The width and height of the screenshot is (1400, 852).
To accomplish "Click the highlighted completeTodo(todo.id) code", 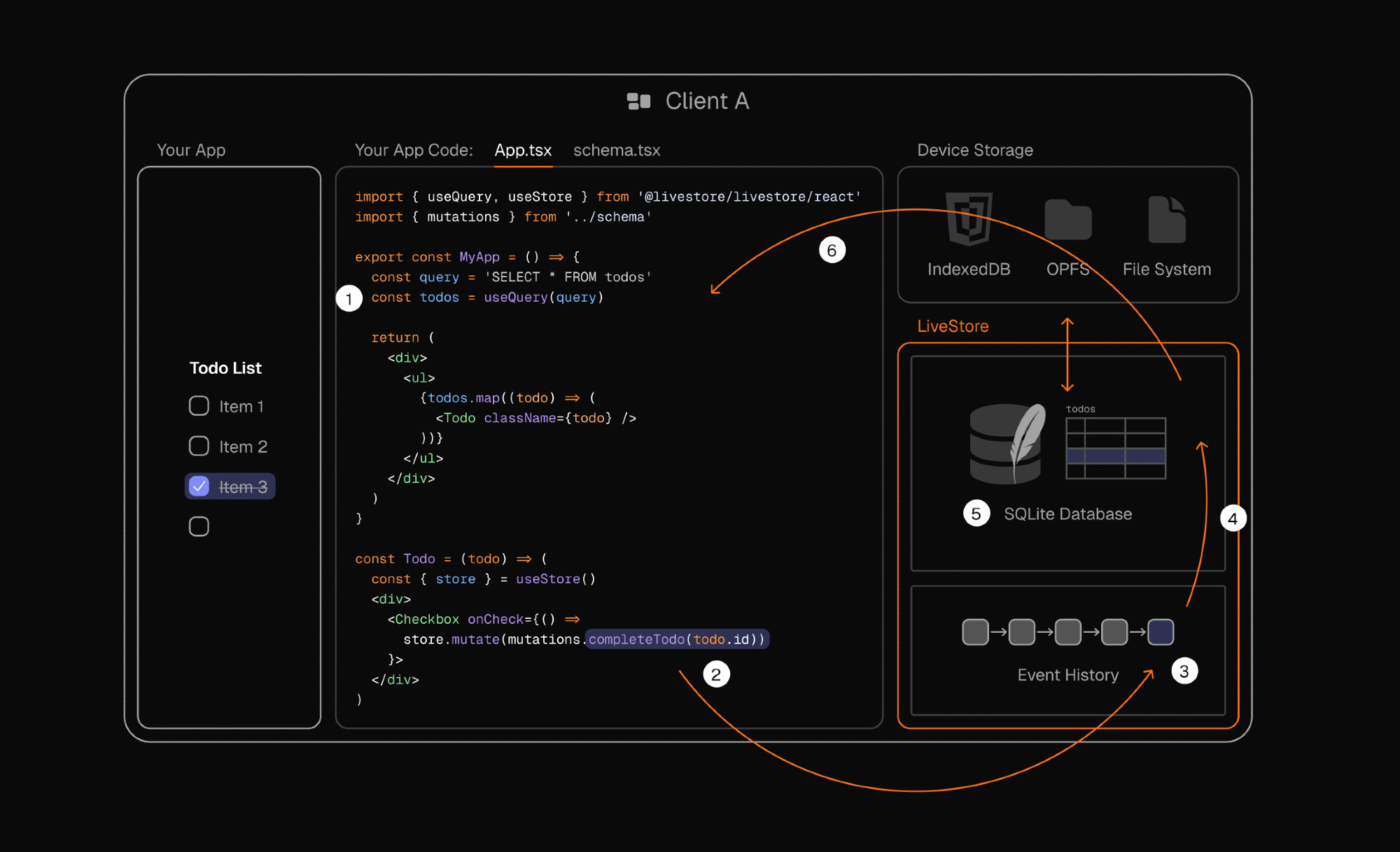I will pyautogui.click(x=677, y=639).
